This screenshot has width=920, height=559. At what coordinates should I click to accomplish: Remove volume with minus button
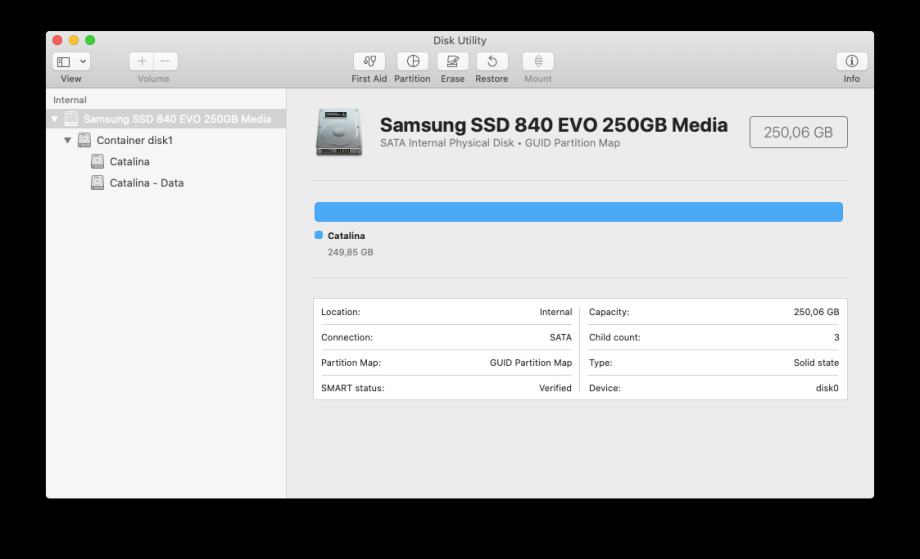[165, 61]
